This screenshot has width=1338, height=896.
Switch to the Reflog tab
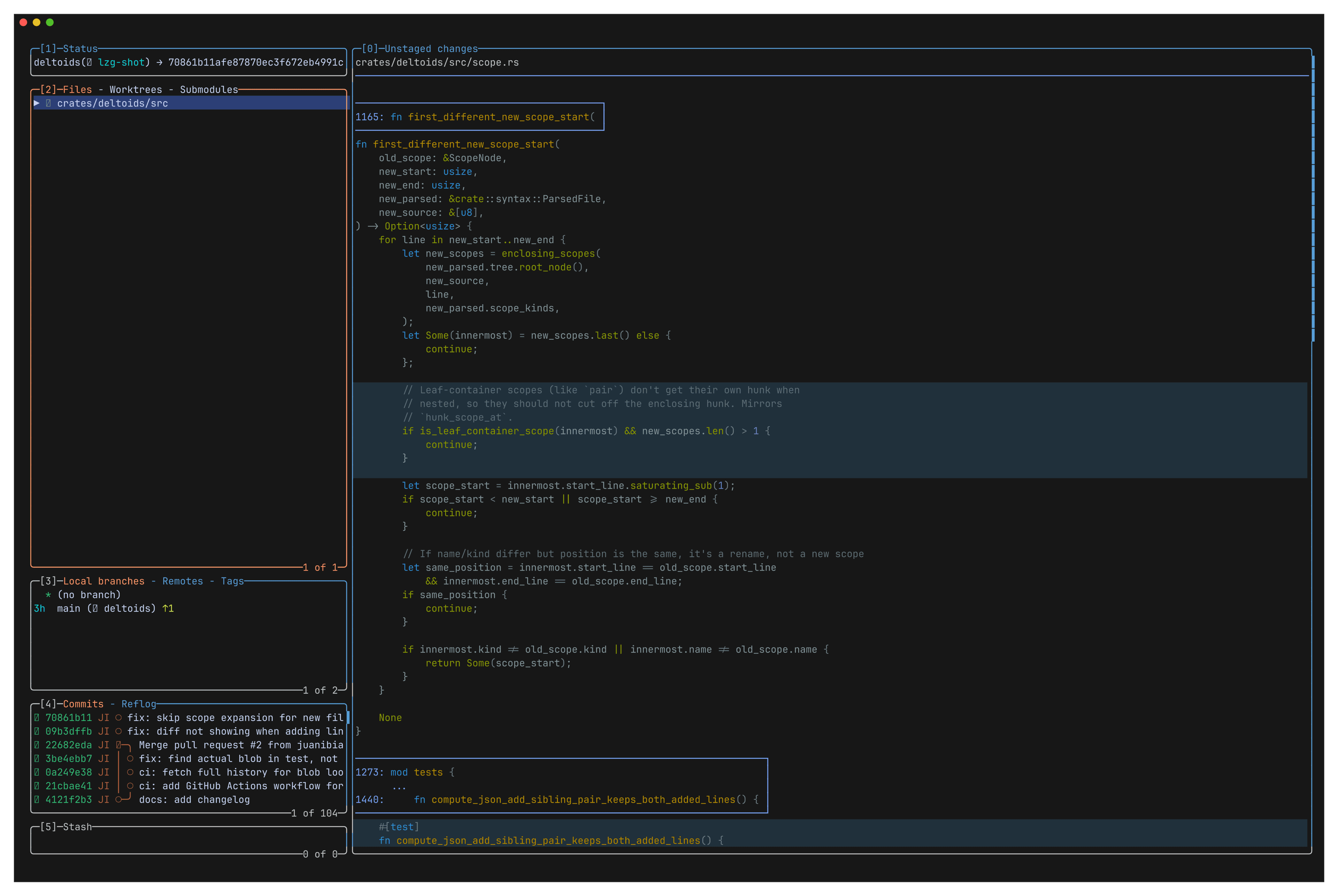(139, 704)
